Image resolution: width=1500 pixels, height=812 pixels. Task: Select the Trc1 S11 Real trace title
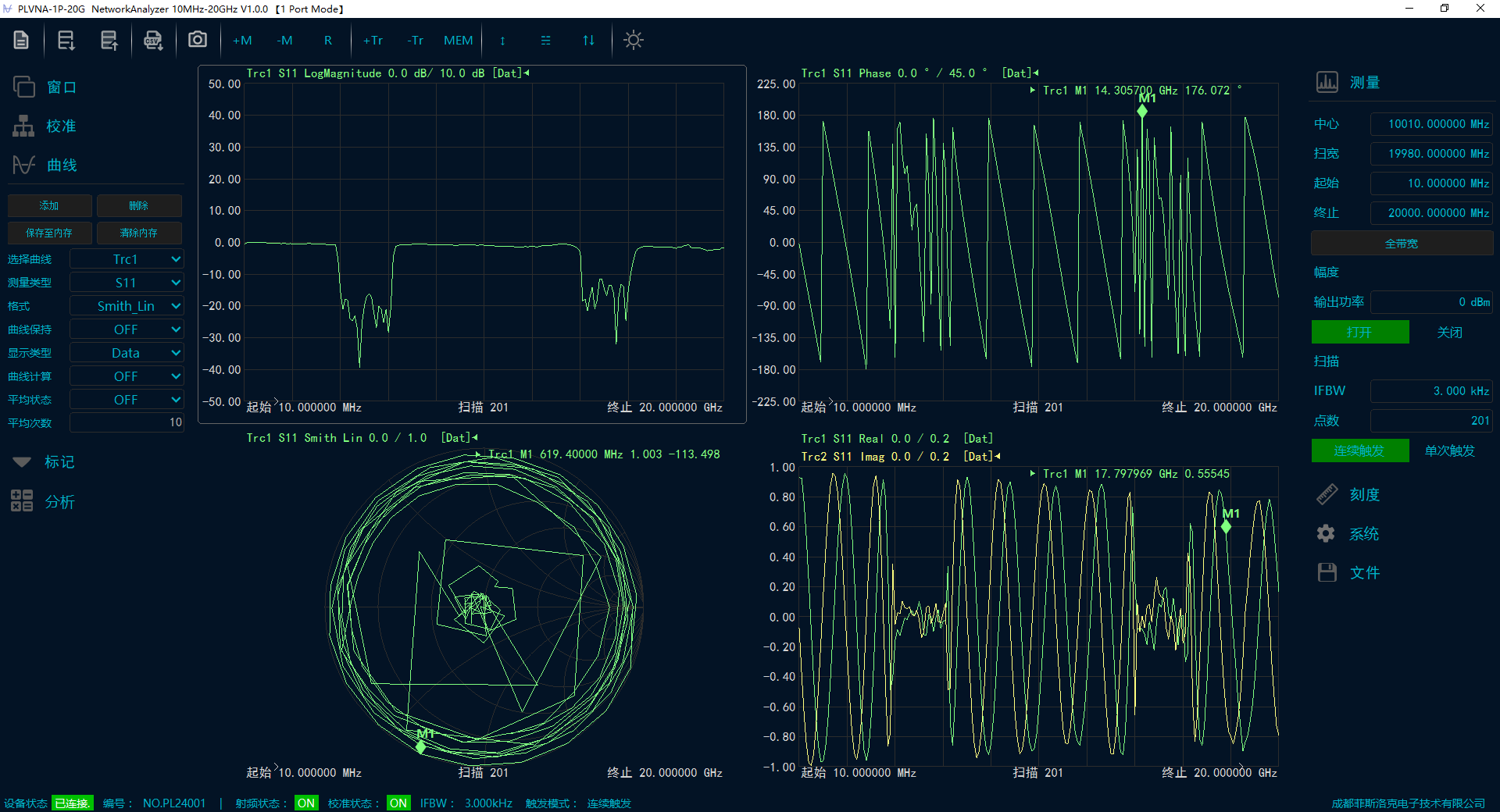tap(897, 439)
